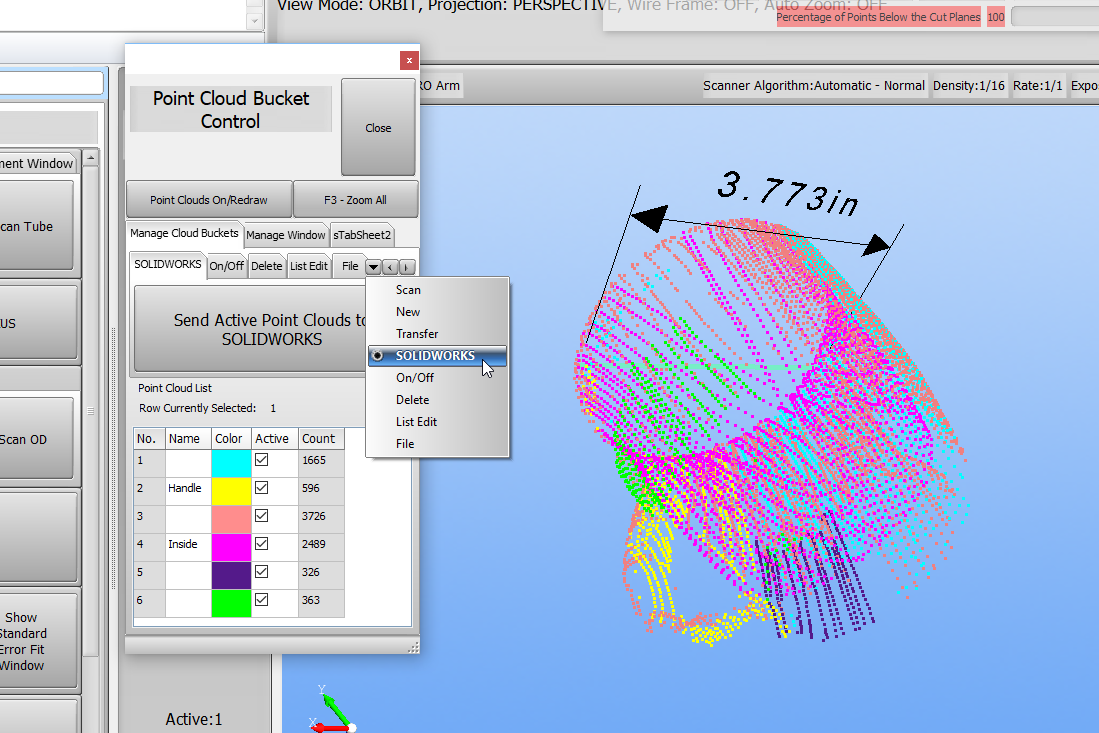Open the Scanner Algorithm setting
The image size is (1099, 733).
pos(814,86)
